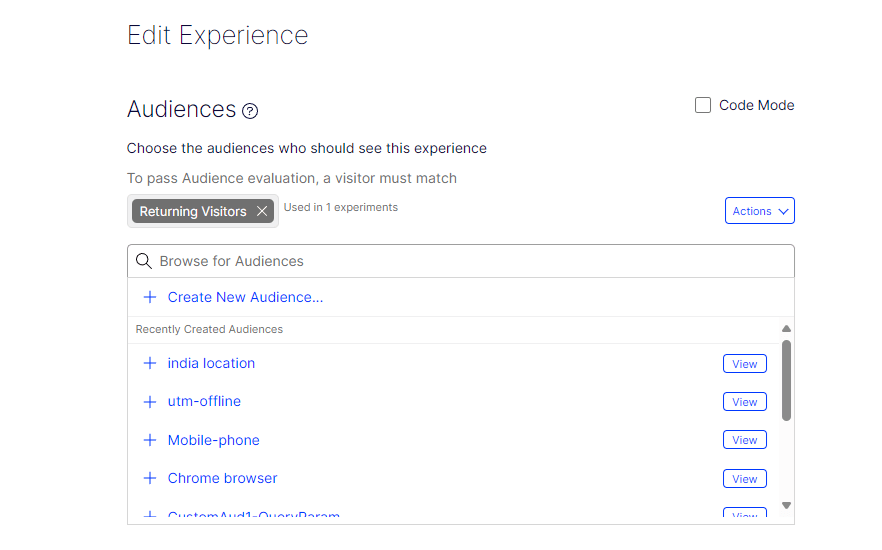Click plus icon next to Create New Audience
Image resolution: width=882 pixels, height=550 pixels.
click(x=150, y=297)
